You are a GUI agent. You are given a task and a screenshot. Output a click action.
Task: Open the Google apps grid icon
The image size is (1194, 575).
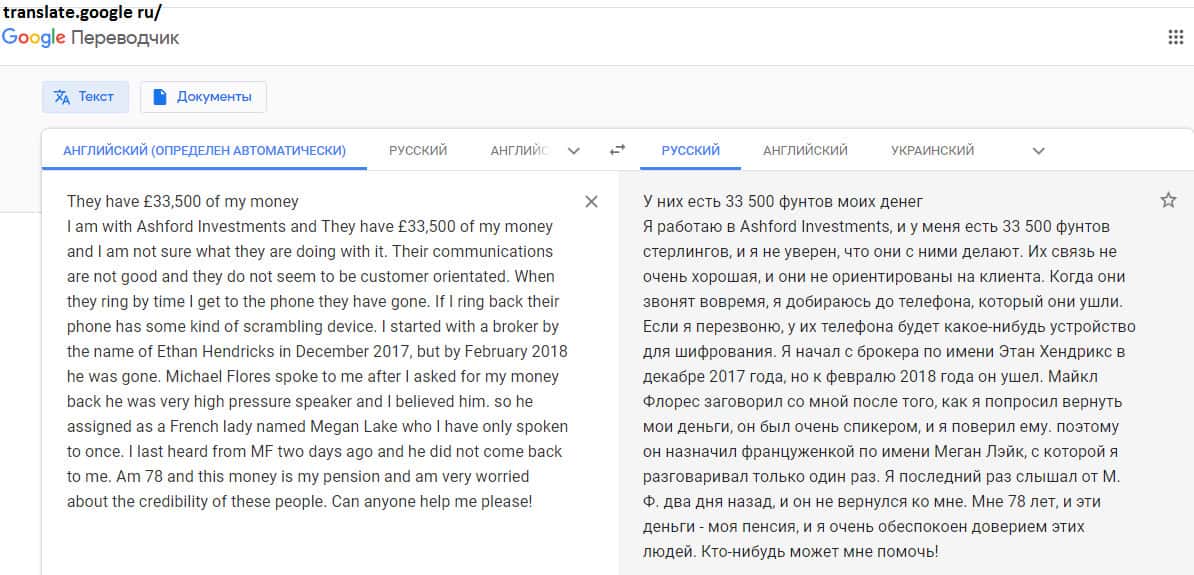[1175, 38]
